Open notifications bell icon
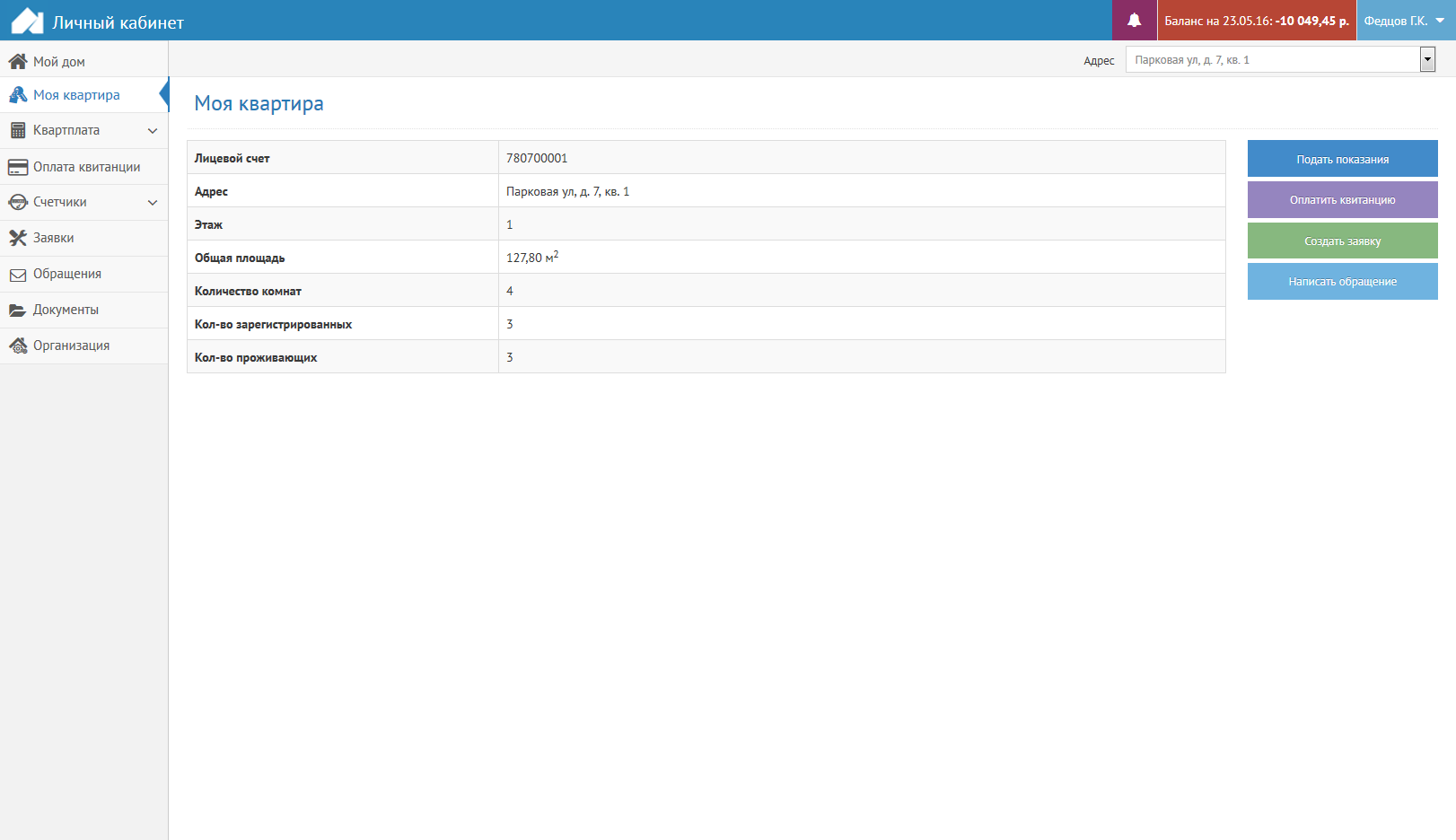Screen dimensions: 1456x840 (1135, 20)
